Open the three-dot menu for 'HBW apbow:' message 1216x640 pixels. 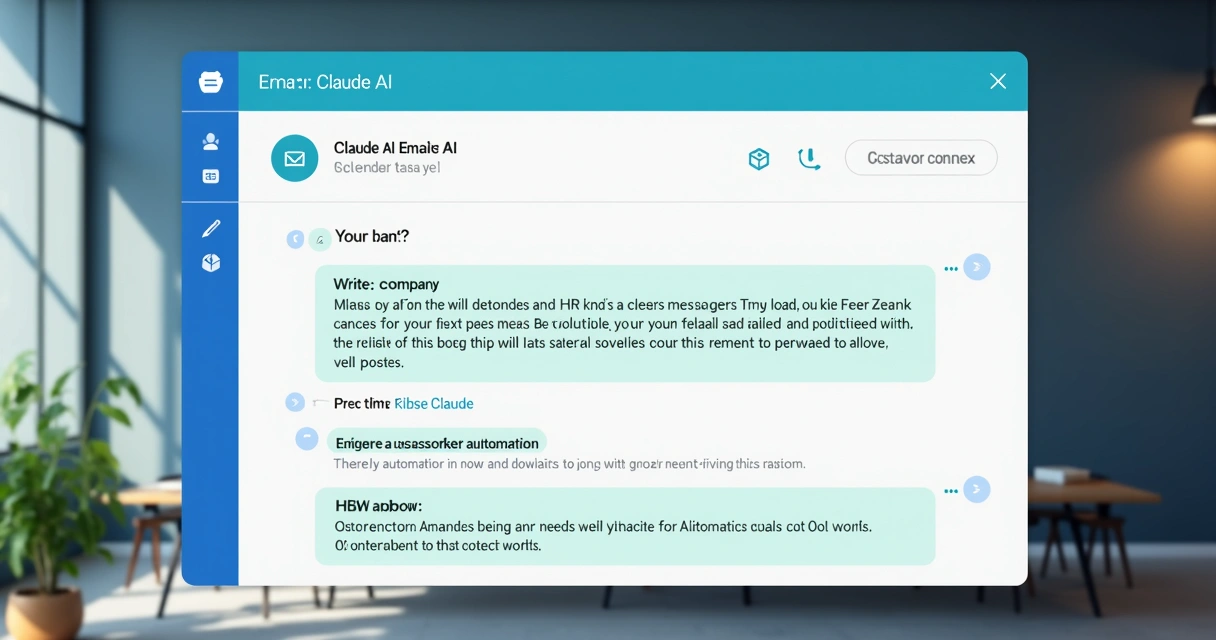click(x=951, y=491)
